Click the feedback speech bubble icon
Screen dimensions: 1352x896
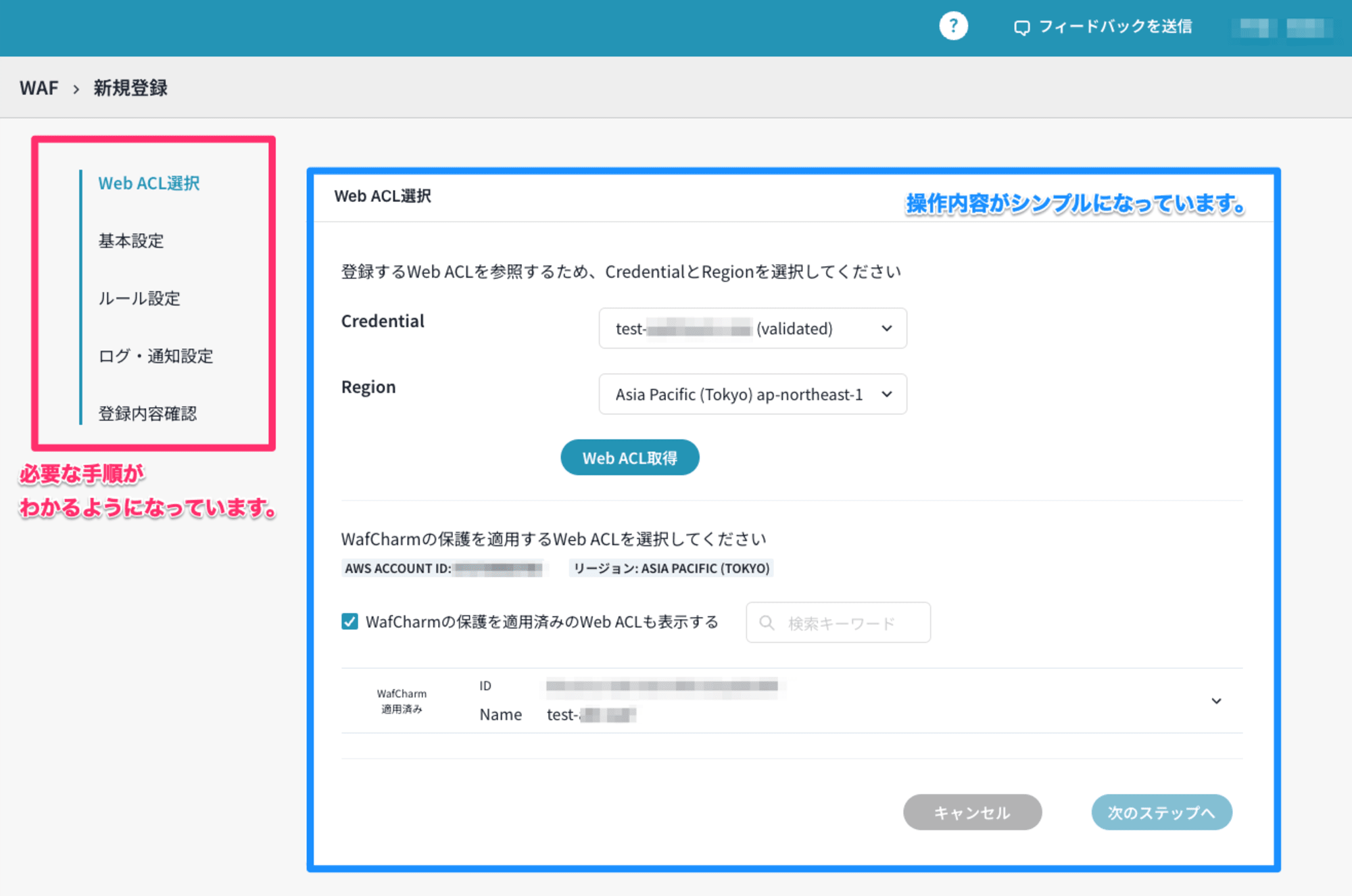tap(1021, 28)
